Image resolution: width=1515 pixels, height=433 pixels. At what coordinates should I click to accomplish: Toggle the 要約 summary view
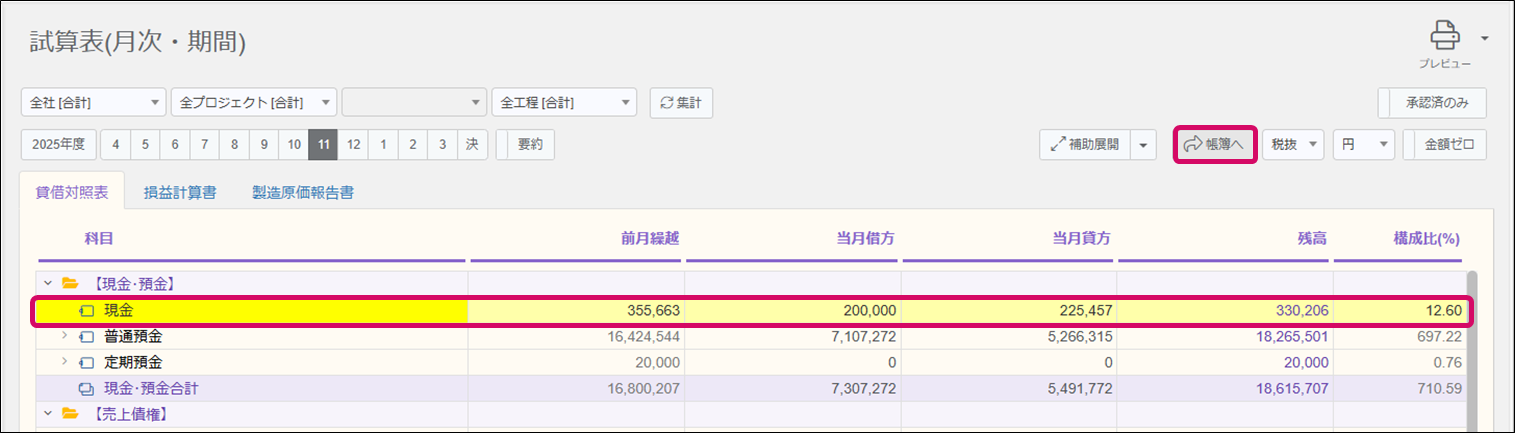[x=529, y=144]
